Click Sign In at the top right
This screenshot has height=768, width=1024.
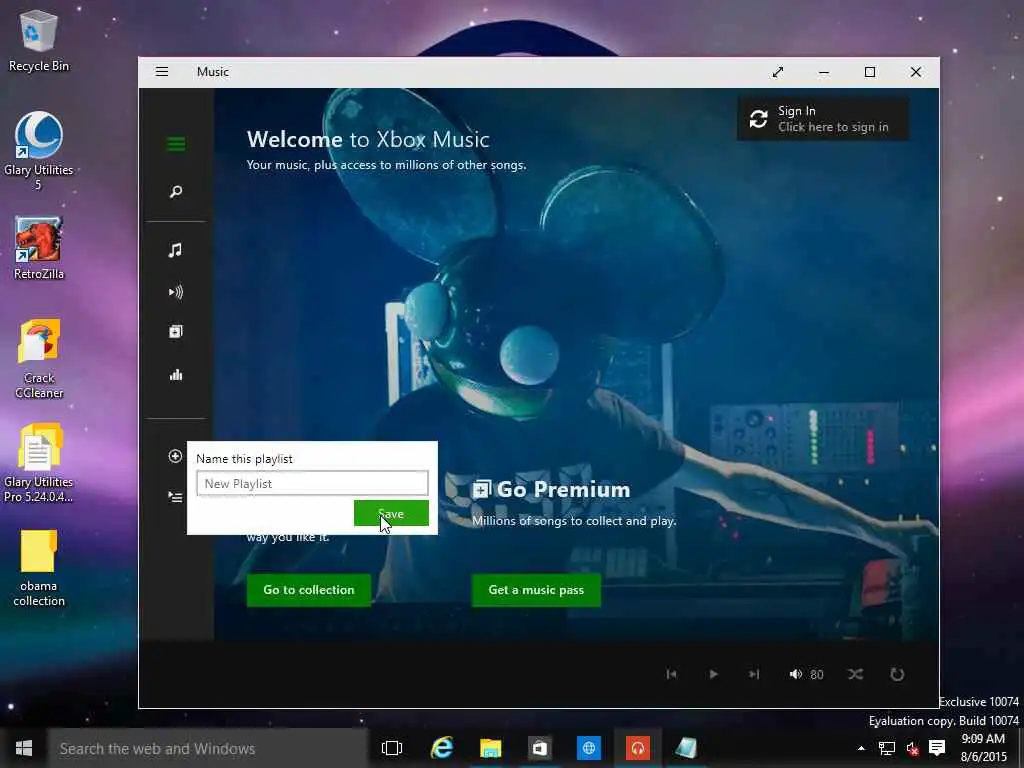[823, 119]
